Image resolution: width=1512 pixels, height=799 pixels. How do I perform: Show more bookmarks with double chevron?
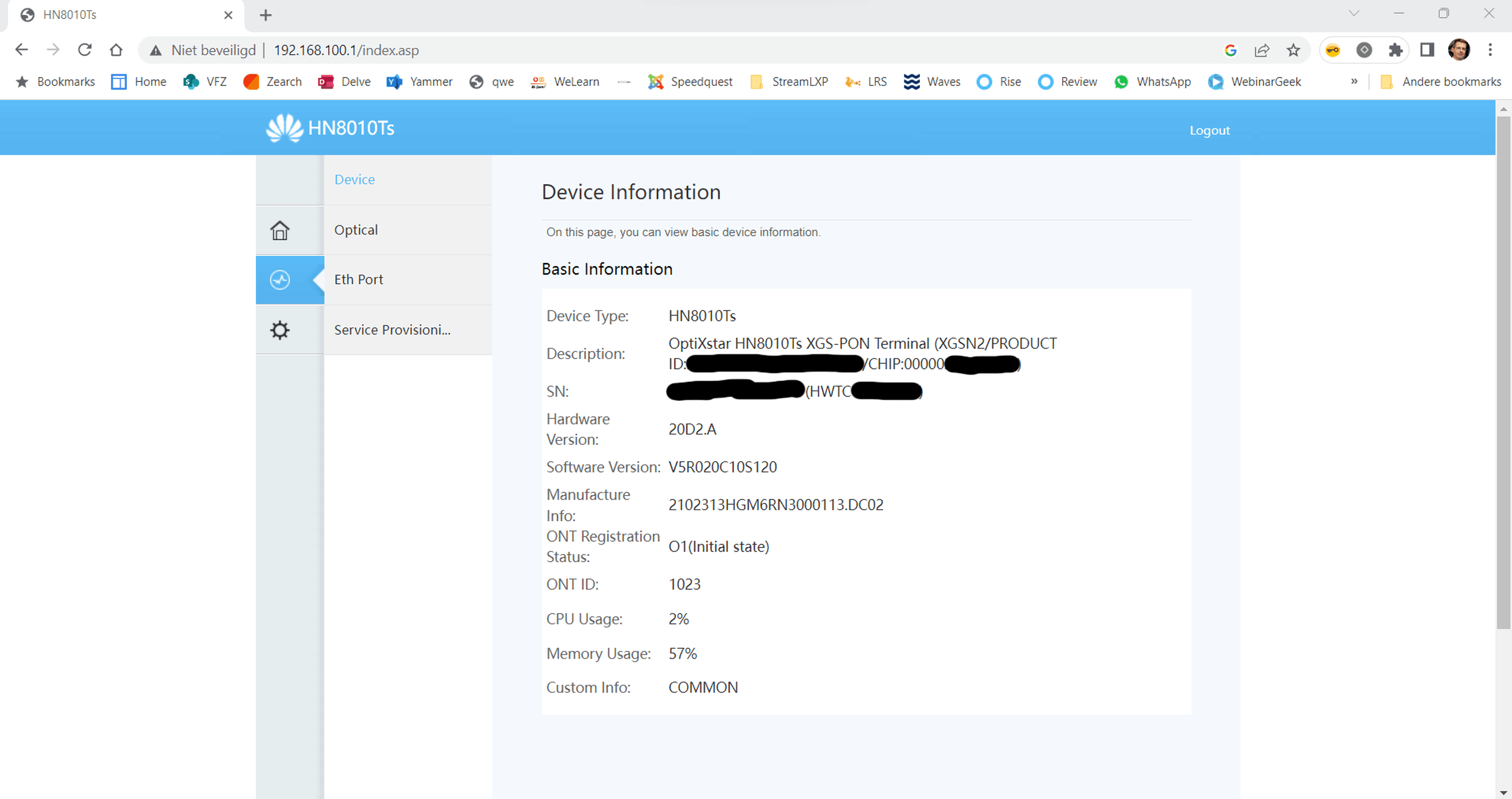click(x=1354, y=82)
